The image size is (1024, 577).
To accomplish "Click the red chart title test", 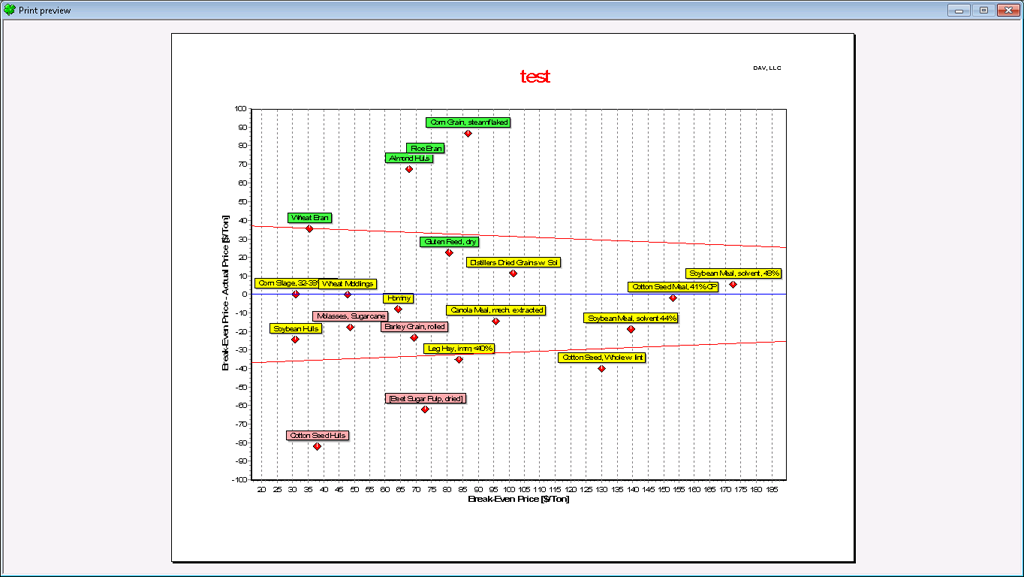I will (x=535, y=77).
